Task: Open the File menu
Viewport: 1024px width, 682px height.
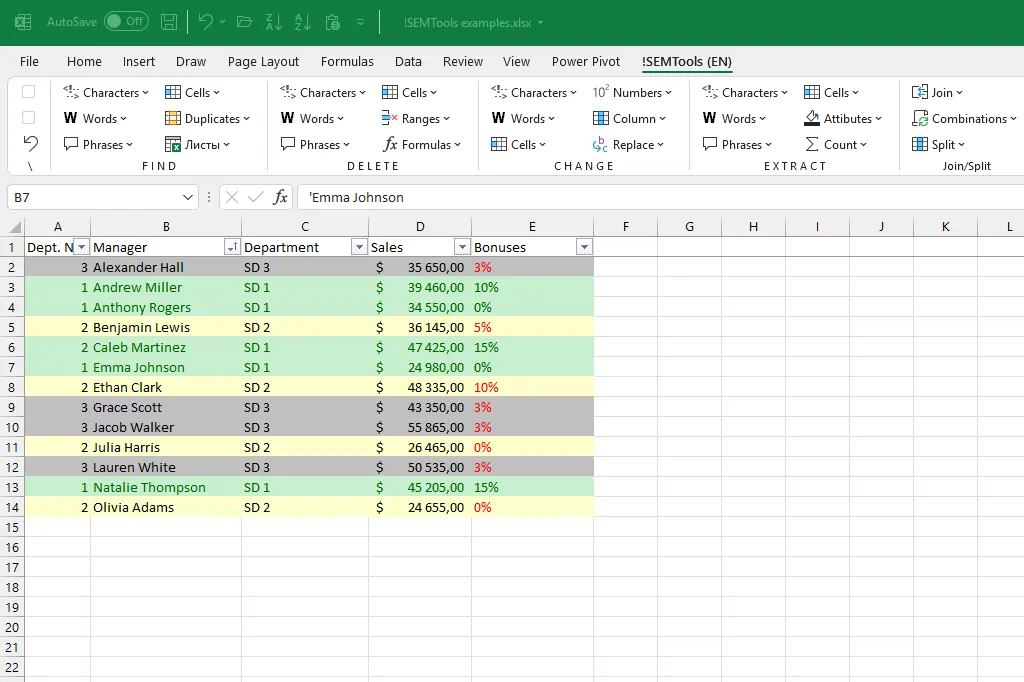Action: [29, 61]
